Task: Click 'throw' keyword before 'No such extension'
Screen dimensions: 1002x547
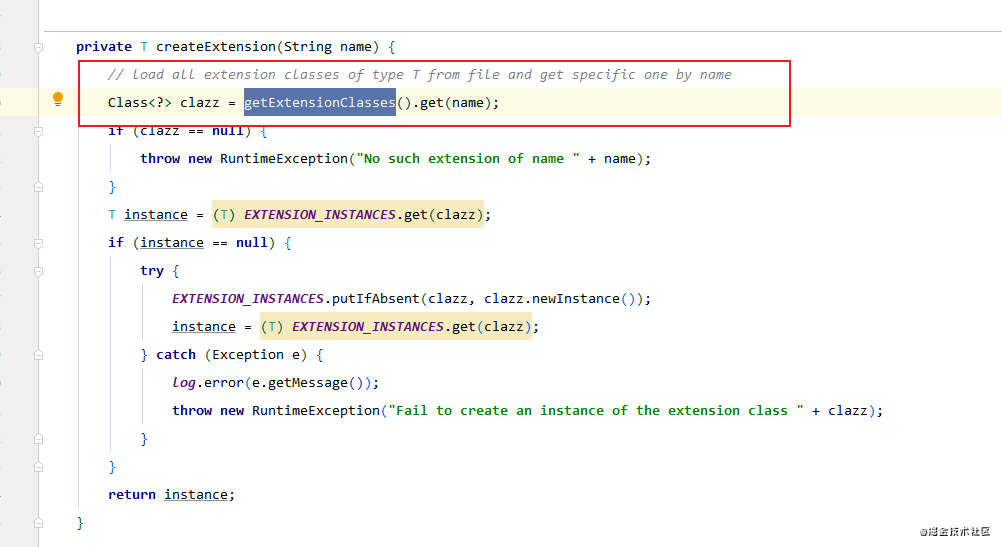Action: [160, 158]
